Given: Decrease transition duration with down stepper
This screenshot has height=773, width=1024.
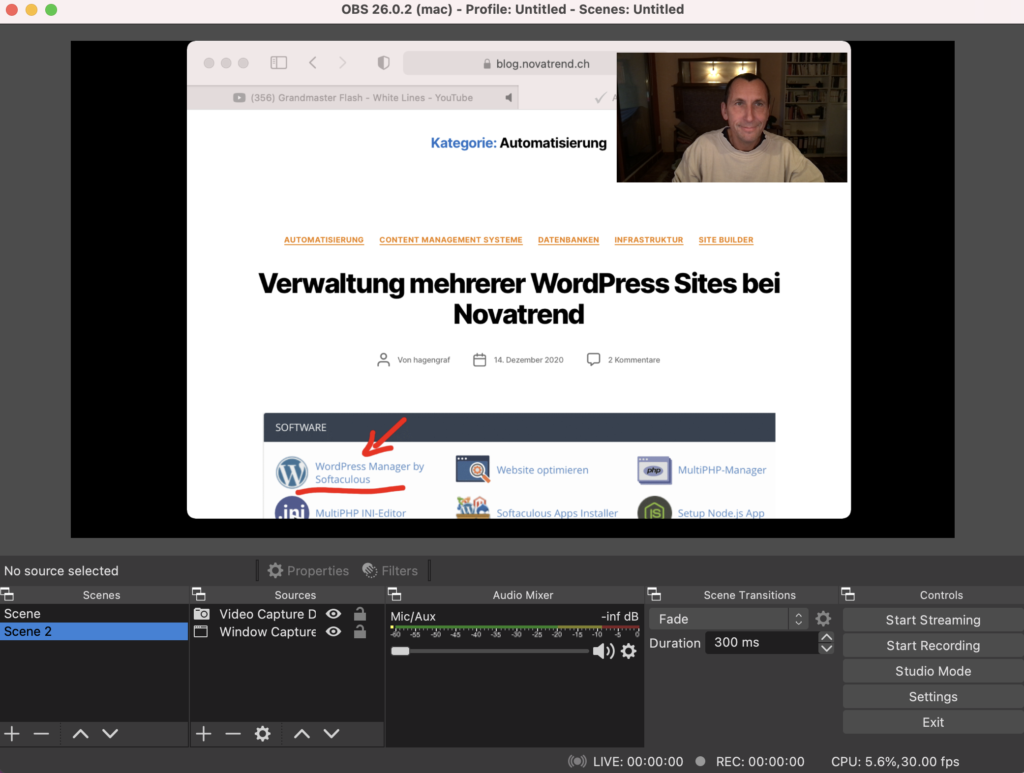Looking at the screenshot, I should (826, 648).
